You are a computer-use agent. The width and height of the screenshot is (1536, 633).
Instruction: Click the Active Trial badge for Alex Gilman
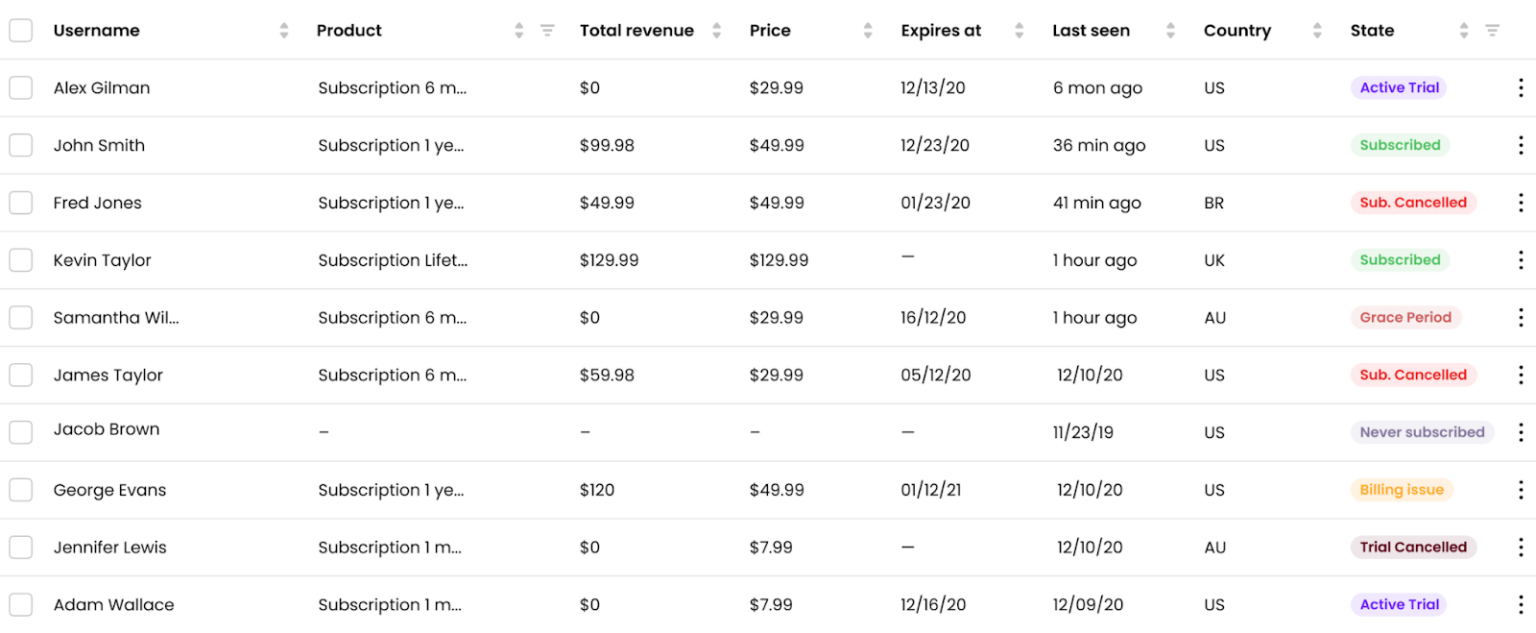click(1398, 87)
